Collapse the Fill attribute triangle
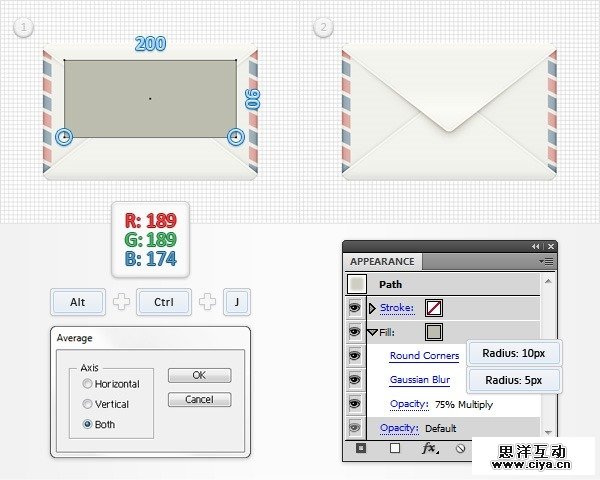 [373, 332]
